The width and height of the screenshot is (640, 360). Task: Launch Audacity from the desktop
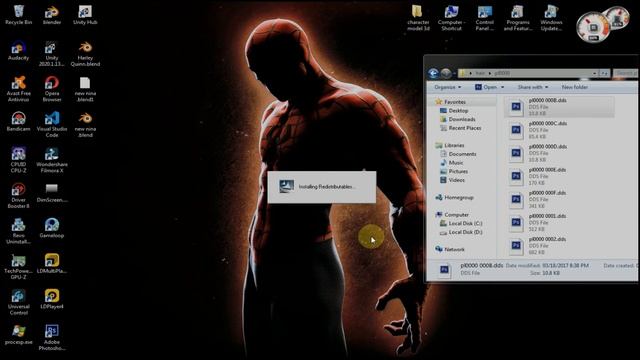tap(18, 51)
